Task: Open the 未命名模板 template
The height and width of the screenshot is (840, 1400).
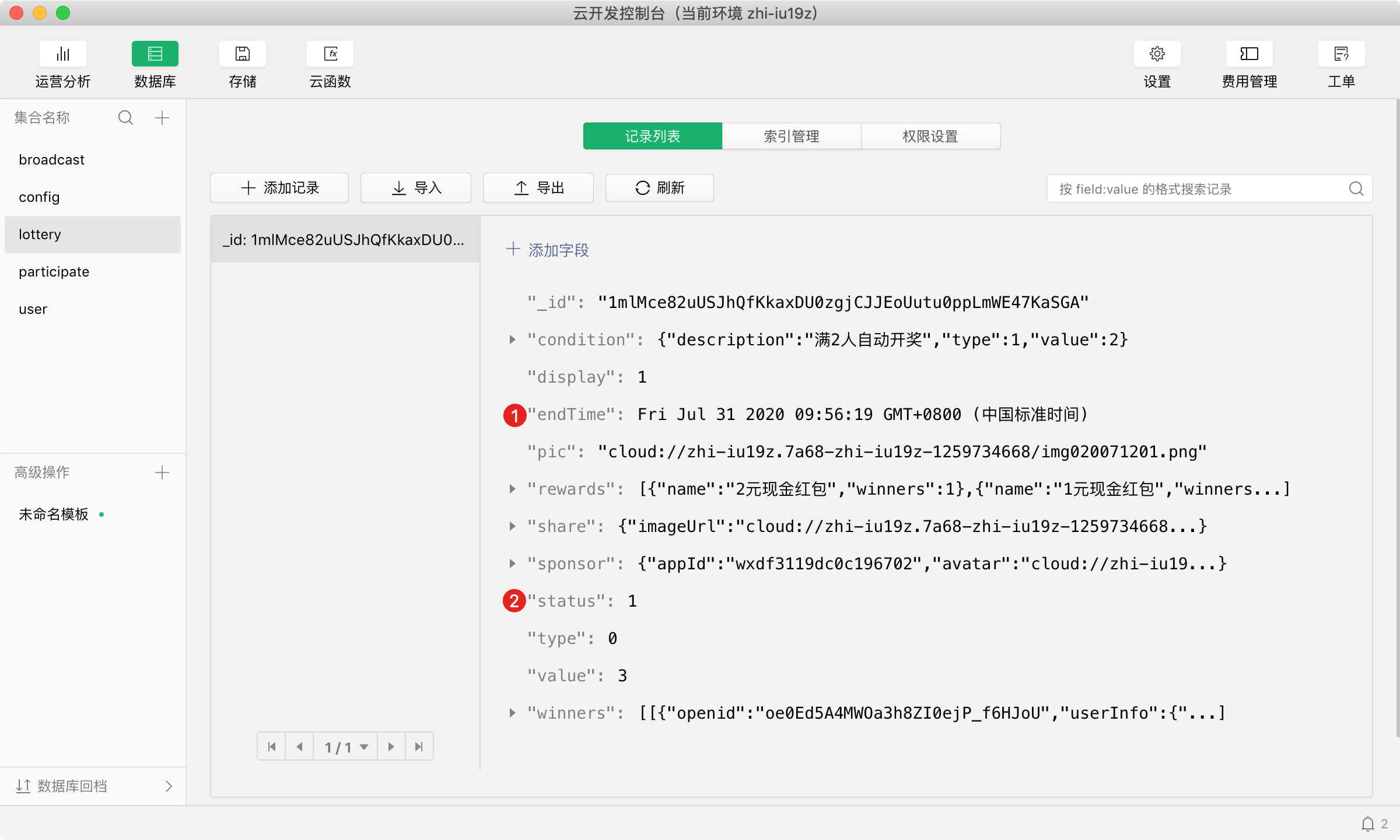Action: pyautogui.click(x=54, y=514)
